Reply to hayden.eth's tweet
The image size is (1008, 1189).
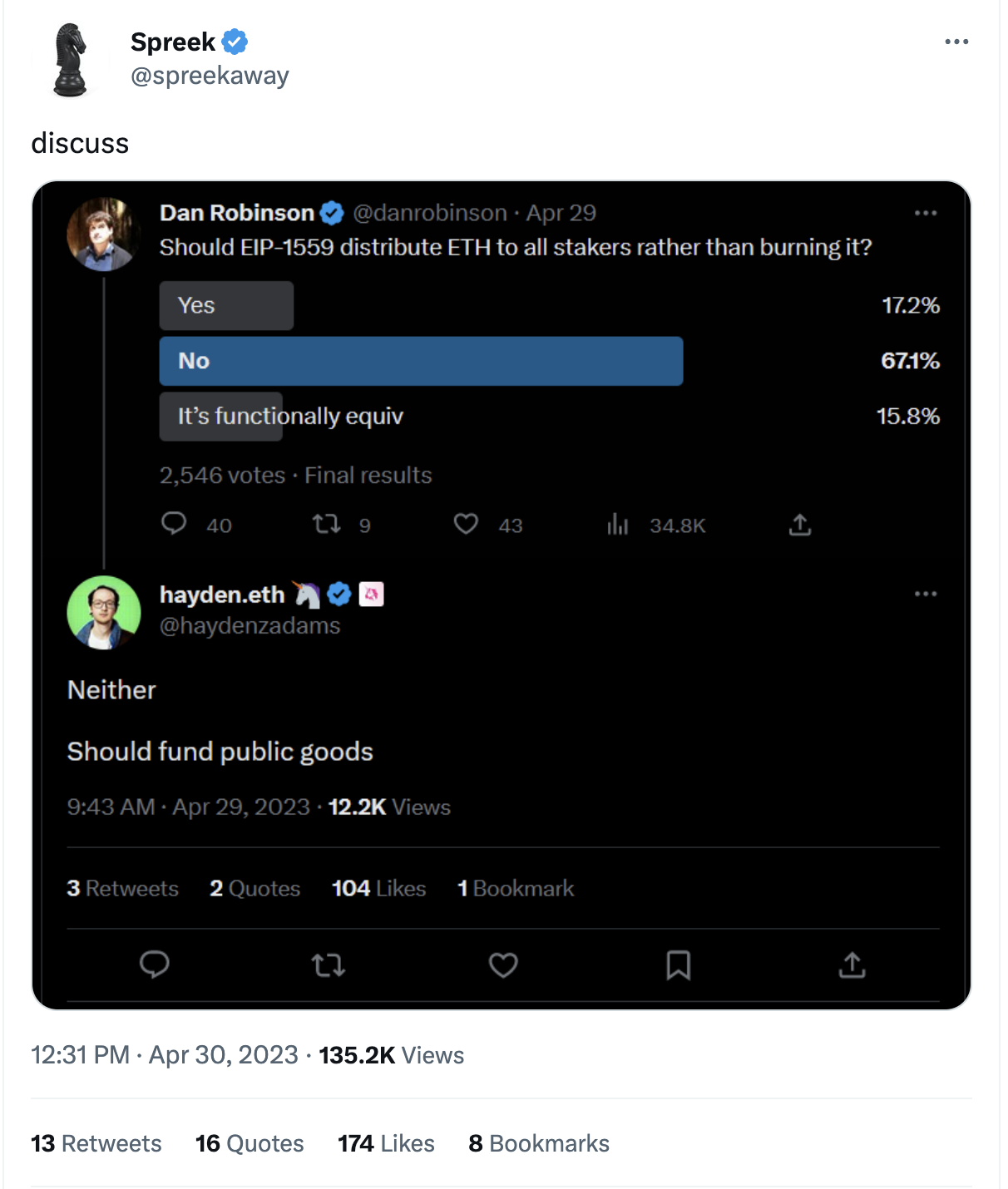coord(155,965)
